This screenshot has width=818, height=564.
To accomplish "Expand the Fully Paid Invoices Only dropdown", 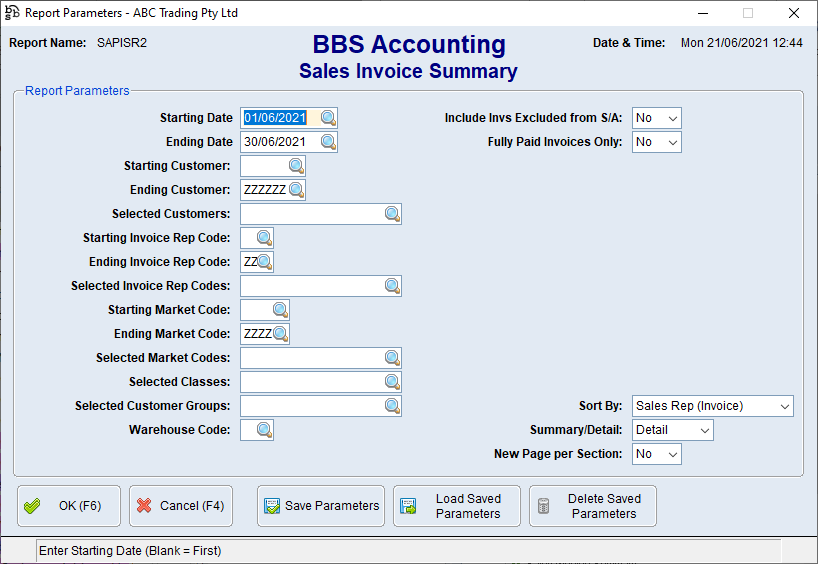I will click(x=657, y=142).
